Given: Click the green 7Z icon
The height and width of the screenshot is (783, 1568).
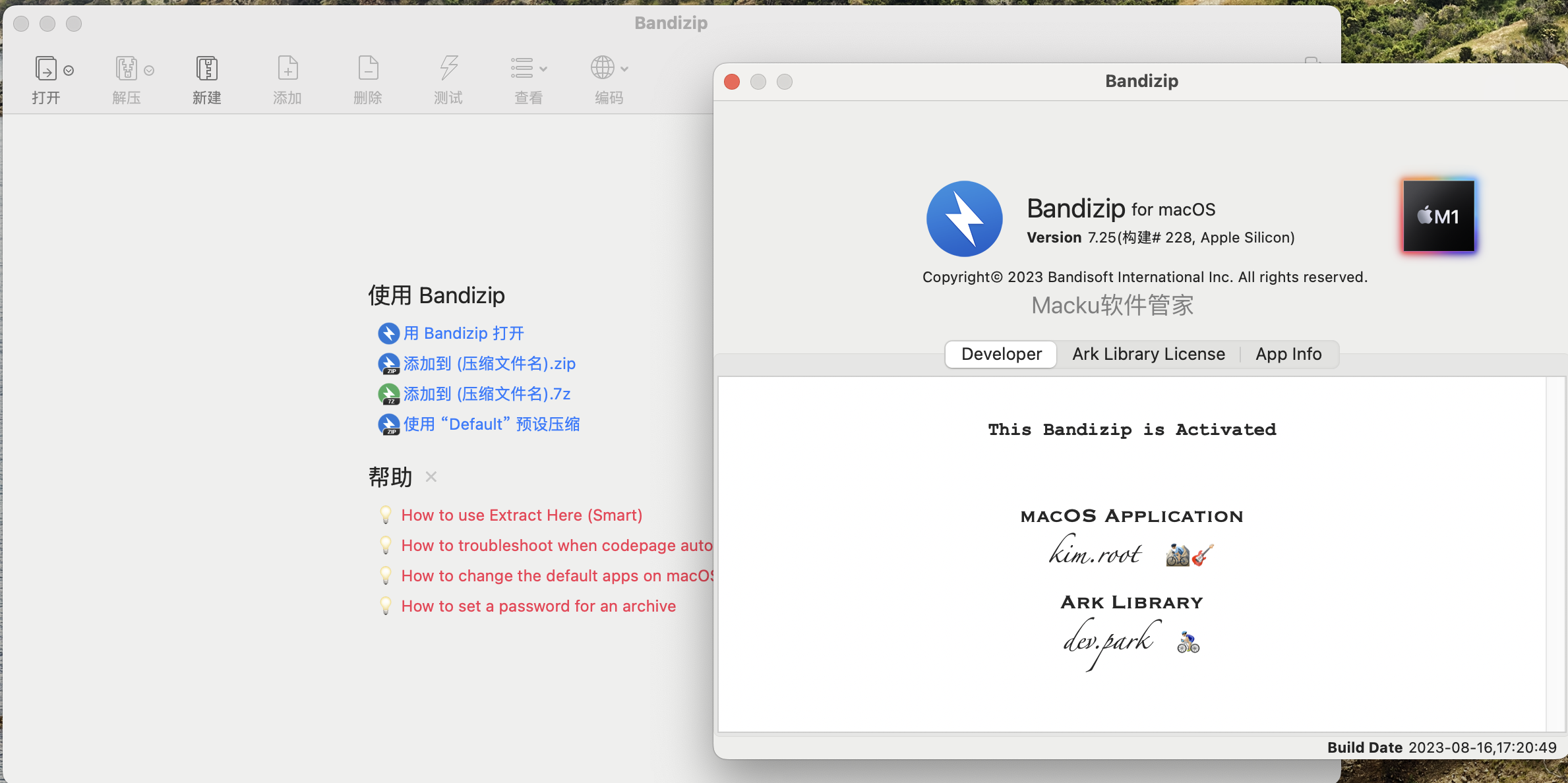Looking at the screenshot, I should [388, 394].
